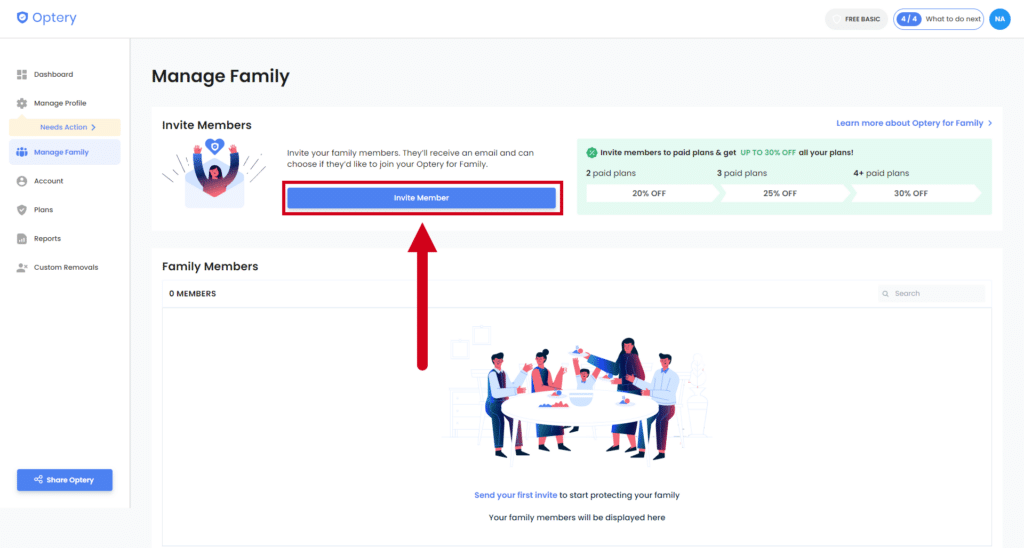Select Manage Family in the sidebar
1024x548 pixels.
point(65,152)
